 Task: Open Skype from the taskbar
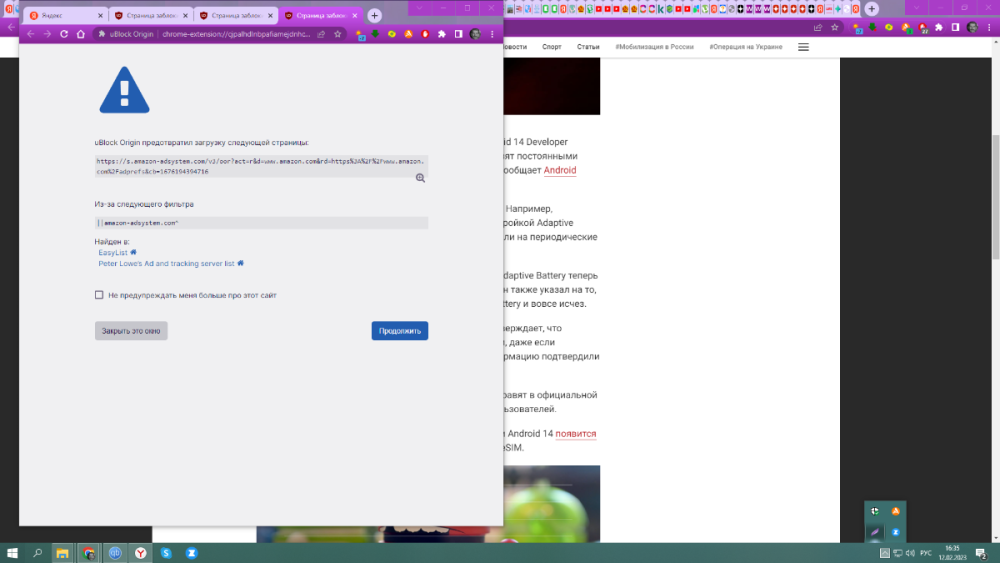coord(166,553)
